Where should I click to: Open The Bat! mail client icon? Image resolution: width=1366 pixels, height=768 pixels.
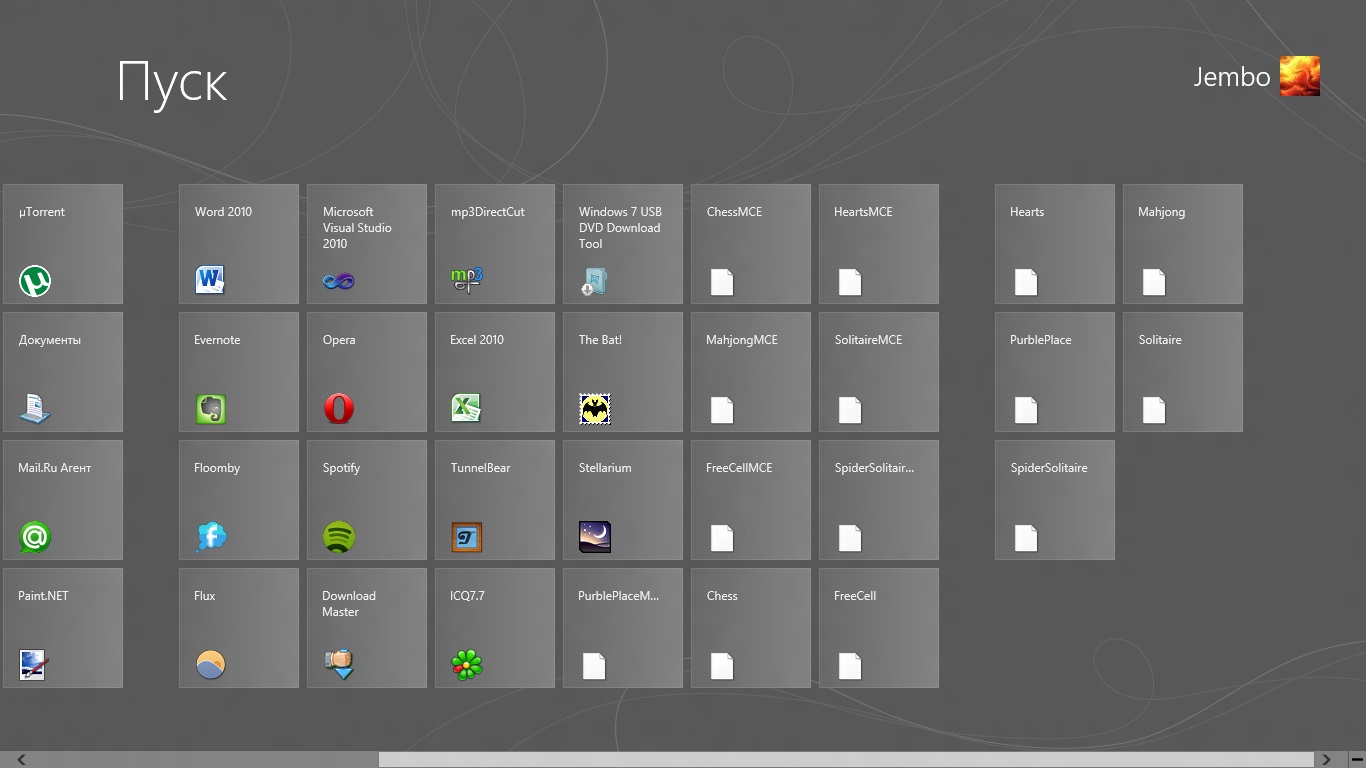pyautogui.click(x=595, y=408)
